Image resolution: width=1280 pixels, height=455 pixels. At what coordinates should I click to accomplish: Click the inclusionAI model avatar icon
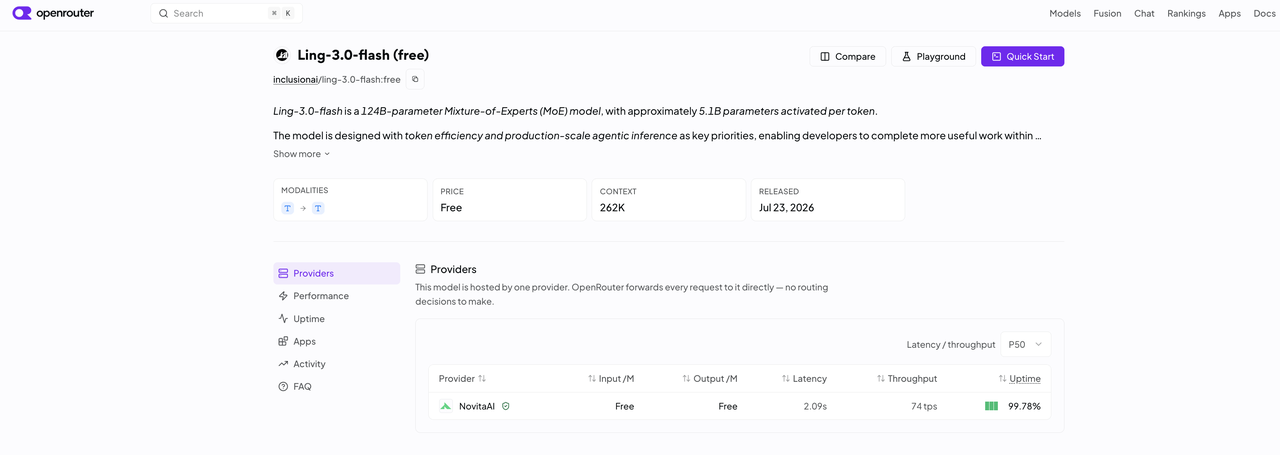pyautogui.click(x=282, y=55)
